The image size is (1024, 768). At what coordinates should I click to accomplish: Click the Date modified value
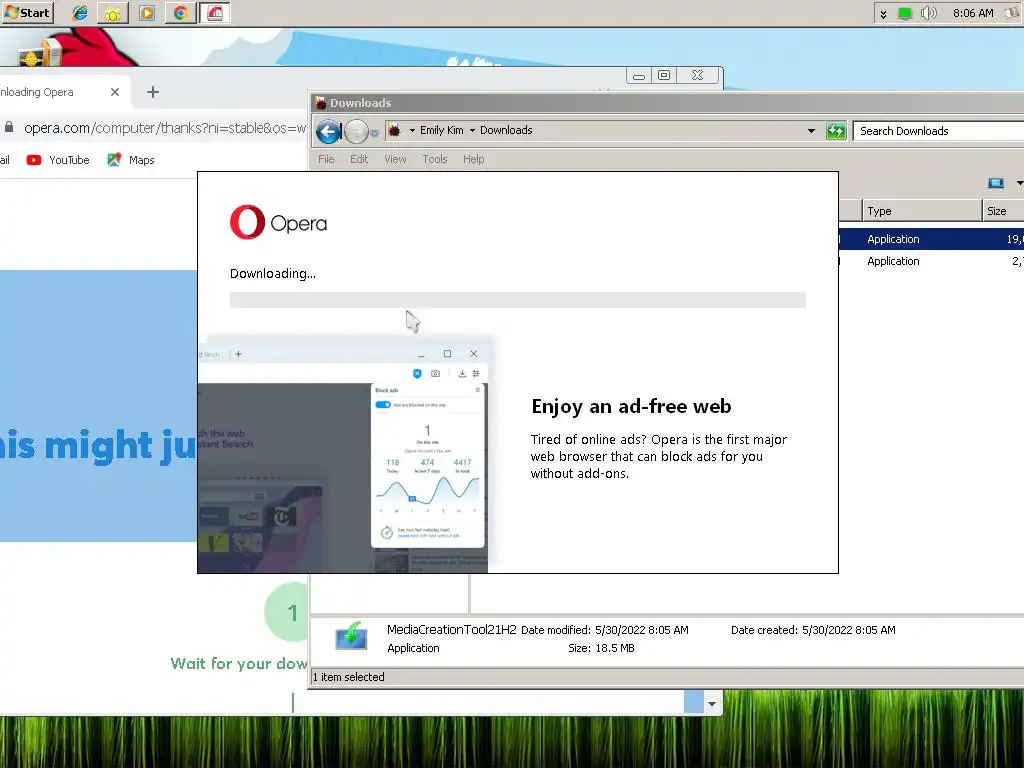click(641, 630)
